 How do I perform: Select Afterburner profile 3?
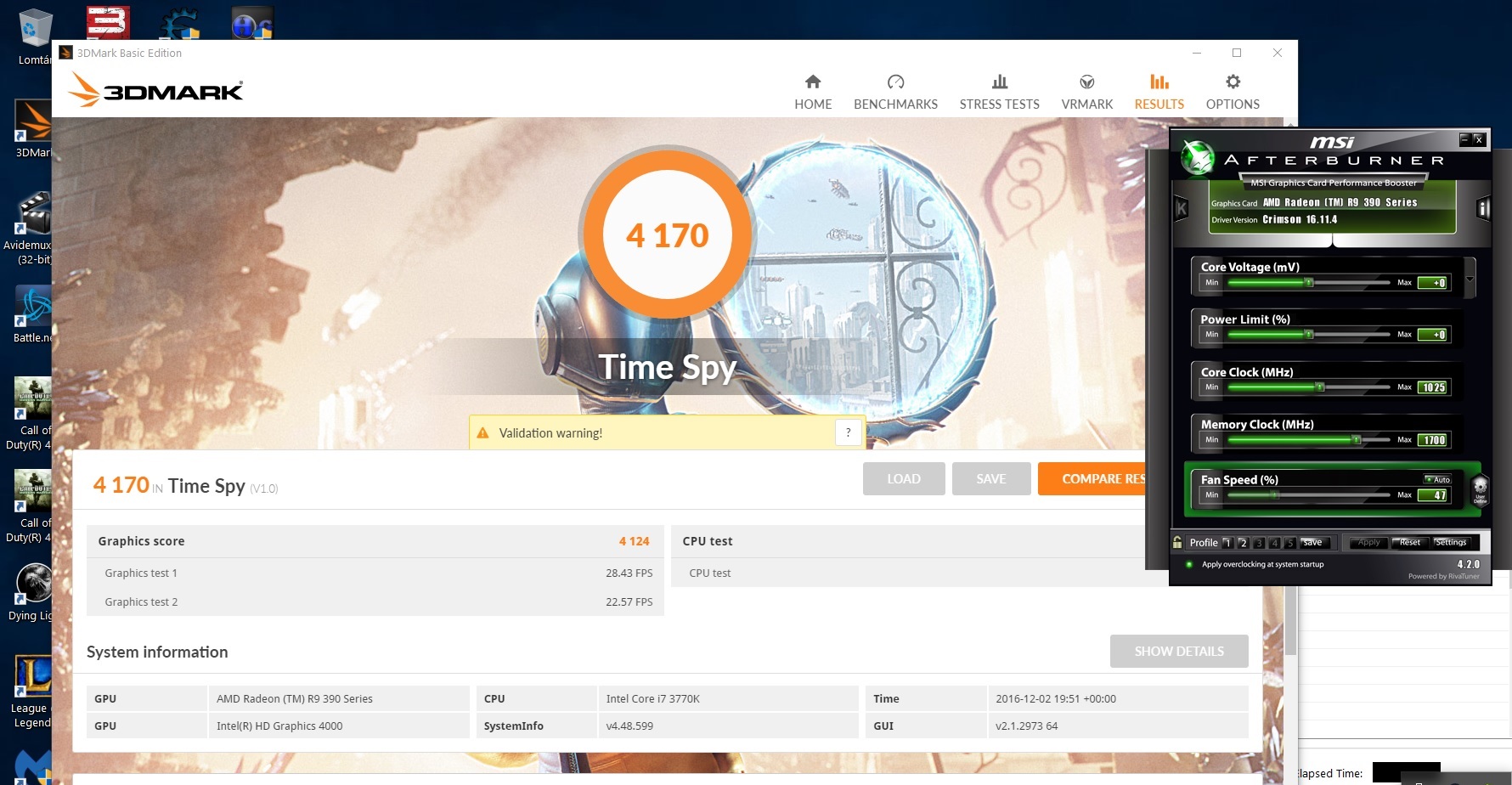point(1259,542)
